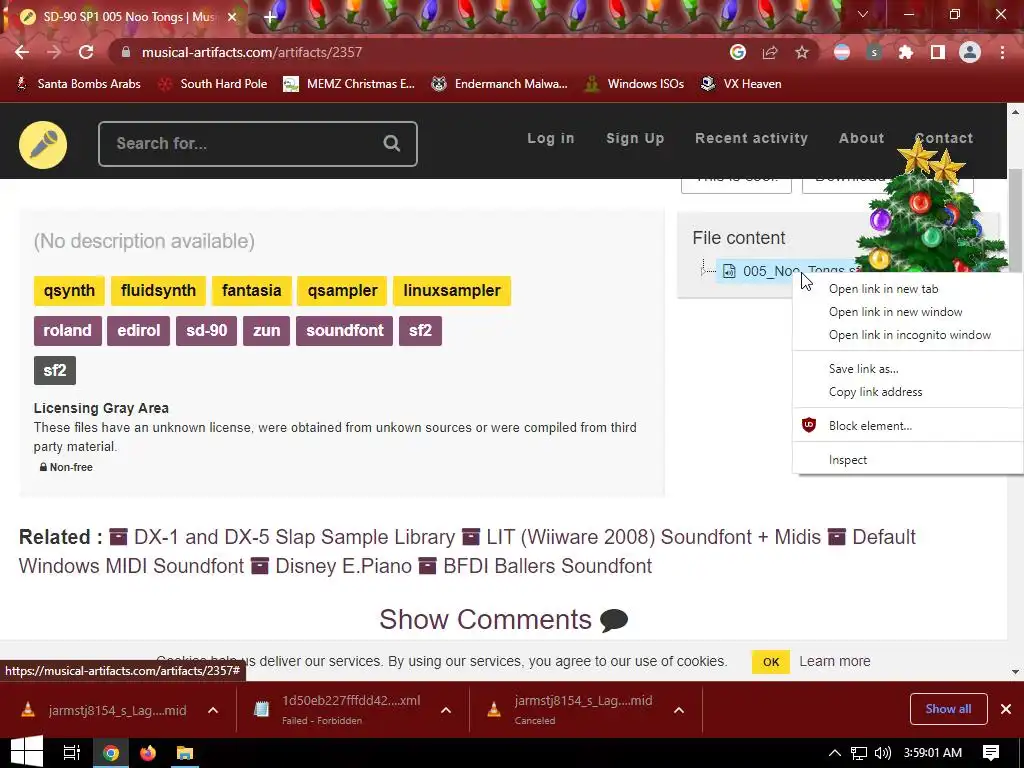Select the edirol tag
The height and width of the screenshot is (768, 1024).
138,330
